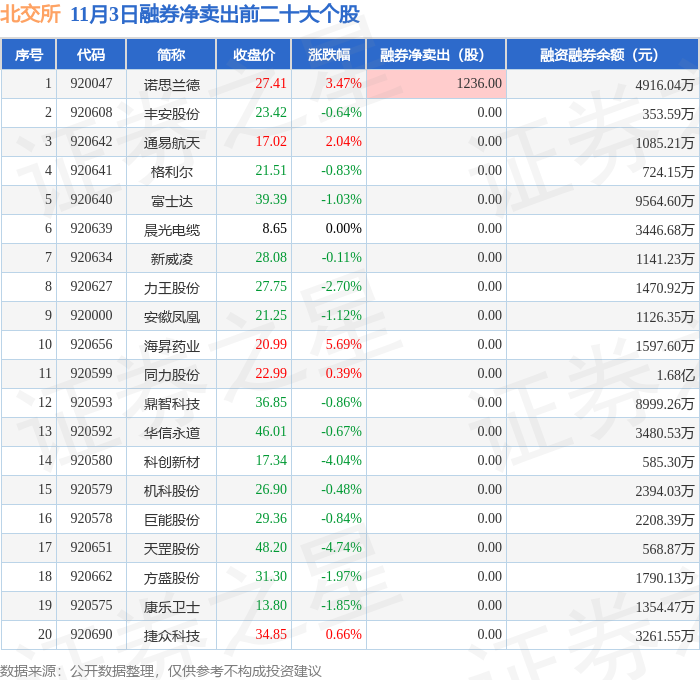
Task: Click closing price 46.01
Action: (271, 432)
